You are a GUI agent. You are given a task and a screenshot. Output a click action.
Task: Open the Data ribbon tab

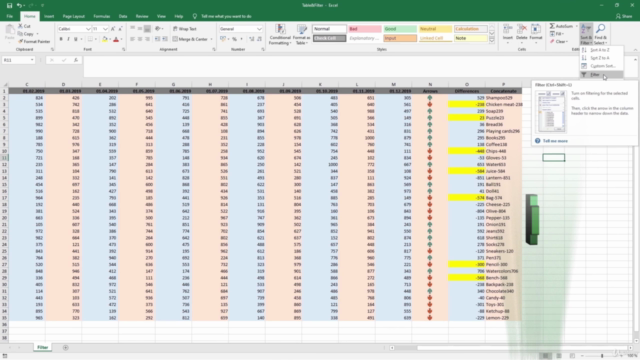(x=123, y=16)
